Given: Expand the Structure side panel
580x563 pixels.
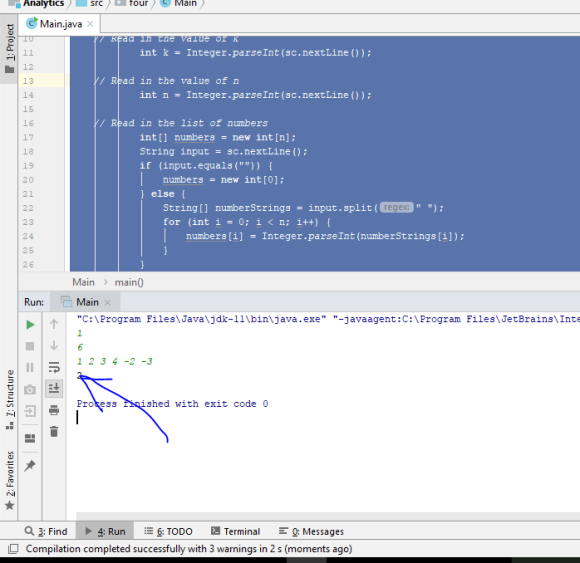Looking at the screenshot, I should (10, 399).
